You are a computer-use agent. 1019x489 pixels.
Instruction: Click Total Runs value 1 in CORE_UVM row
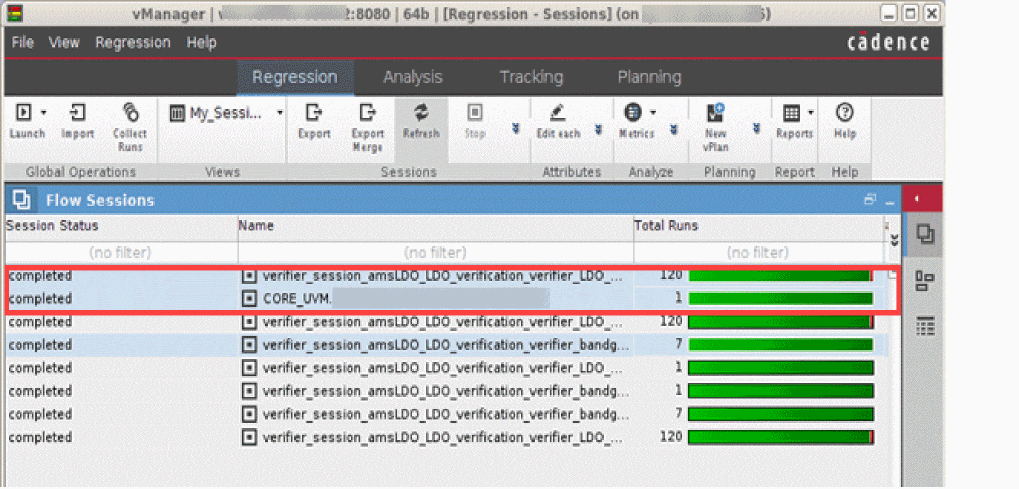pos(678,298)
